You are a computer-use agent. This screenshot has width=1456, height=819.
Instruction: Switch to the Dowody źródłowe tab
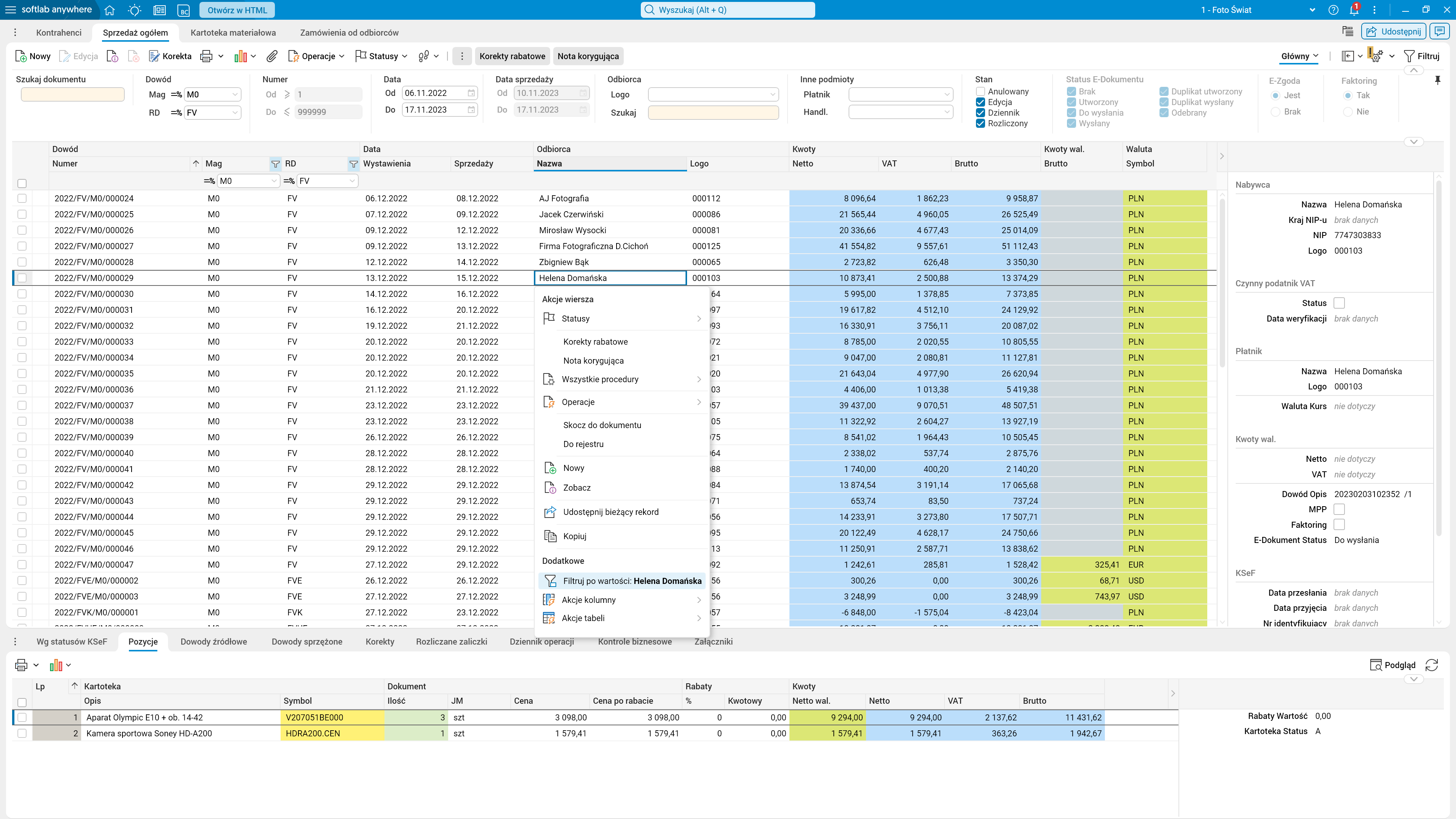[x=213, y=642]
